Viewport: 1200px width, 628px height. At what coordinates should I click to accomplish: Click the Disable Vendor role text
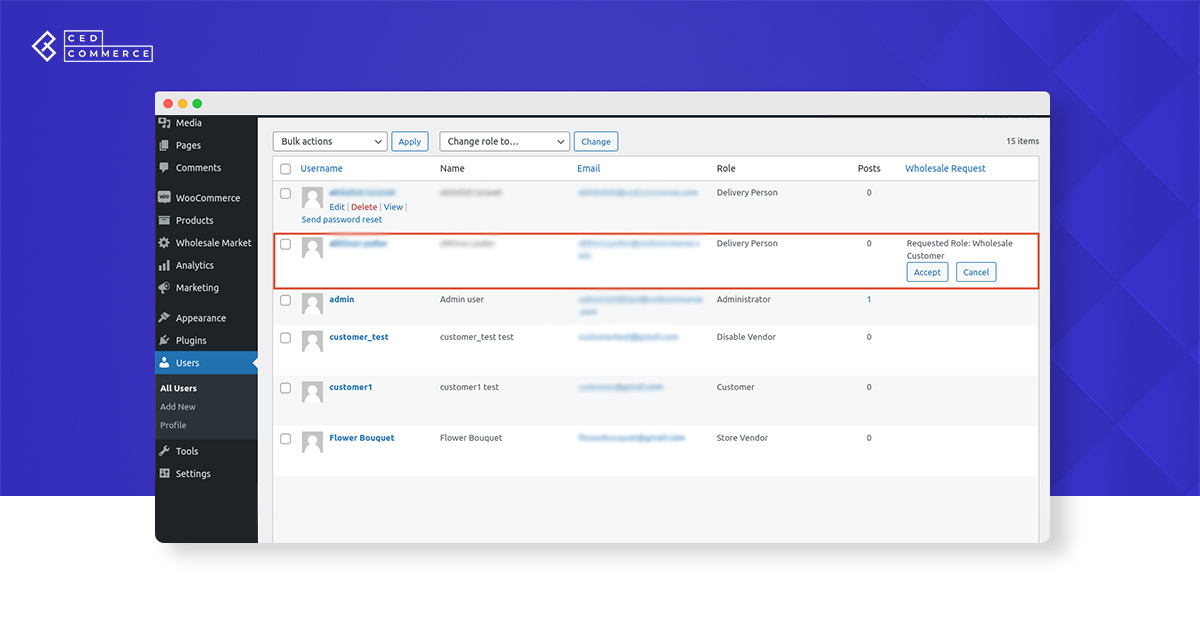pos(747,337)
